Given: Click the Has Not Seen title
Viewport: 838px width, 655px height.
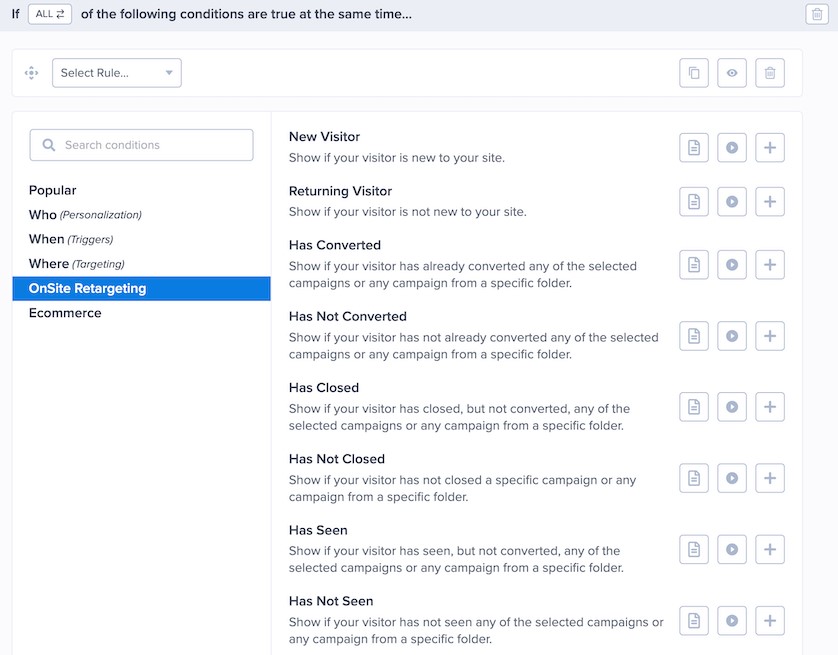Looking at the screenshot, I should point(331,601).
